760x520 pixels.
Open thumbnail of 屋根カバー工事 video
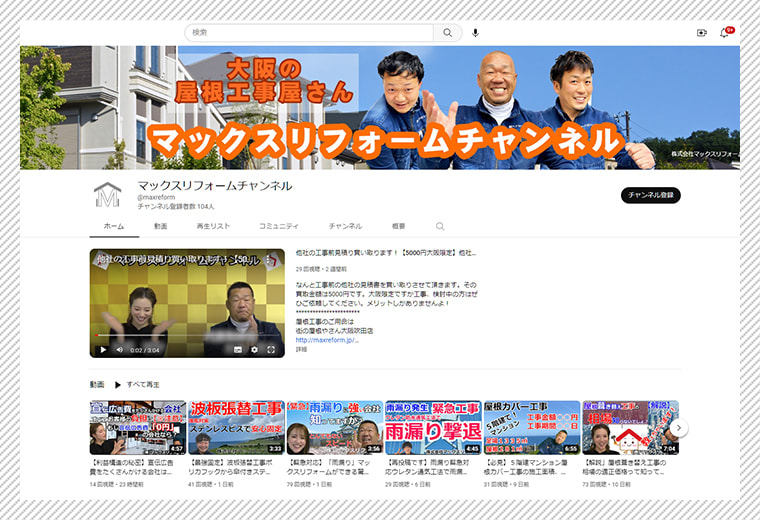point(532,427)
